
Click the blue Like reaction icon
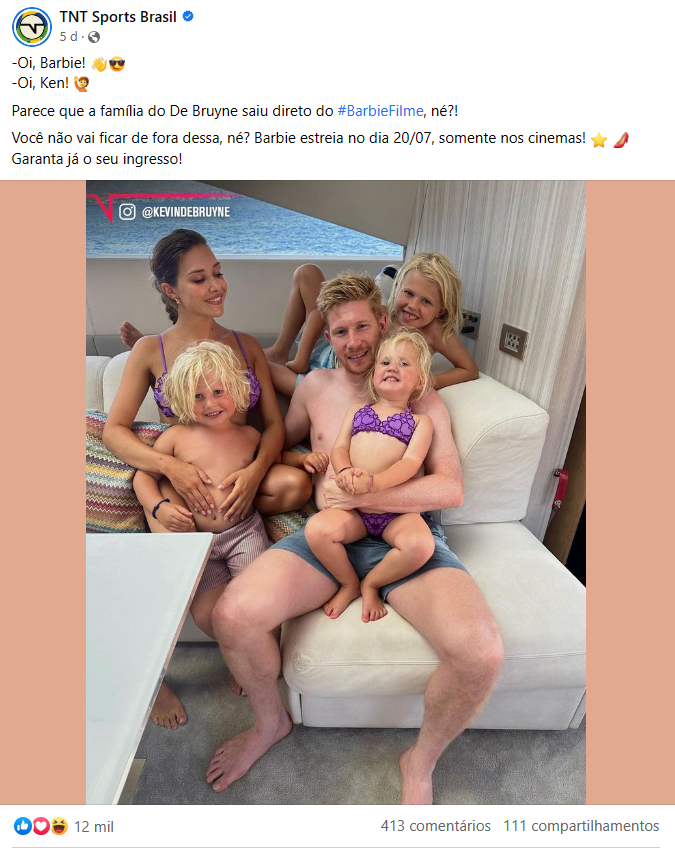tap(22, 826)
